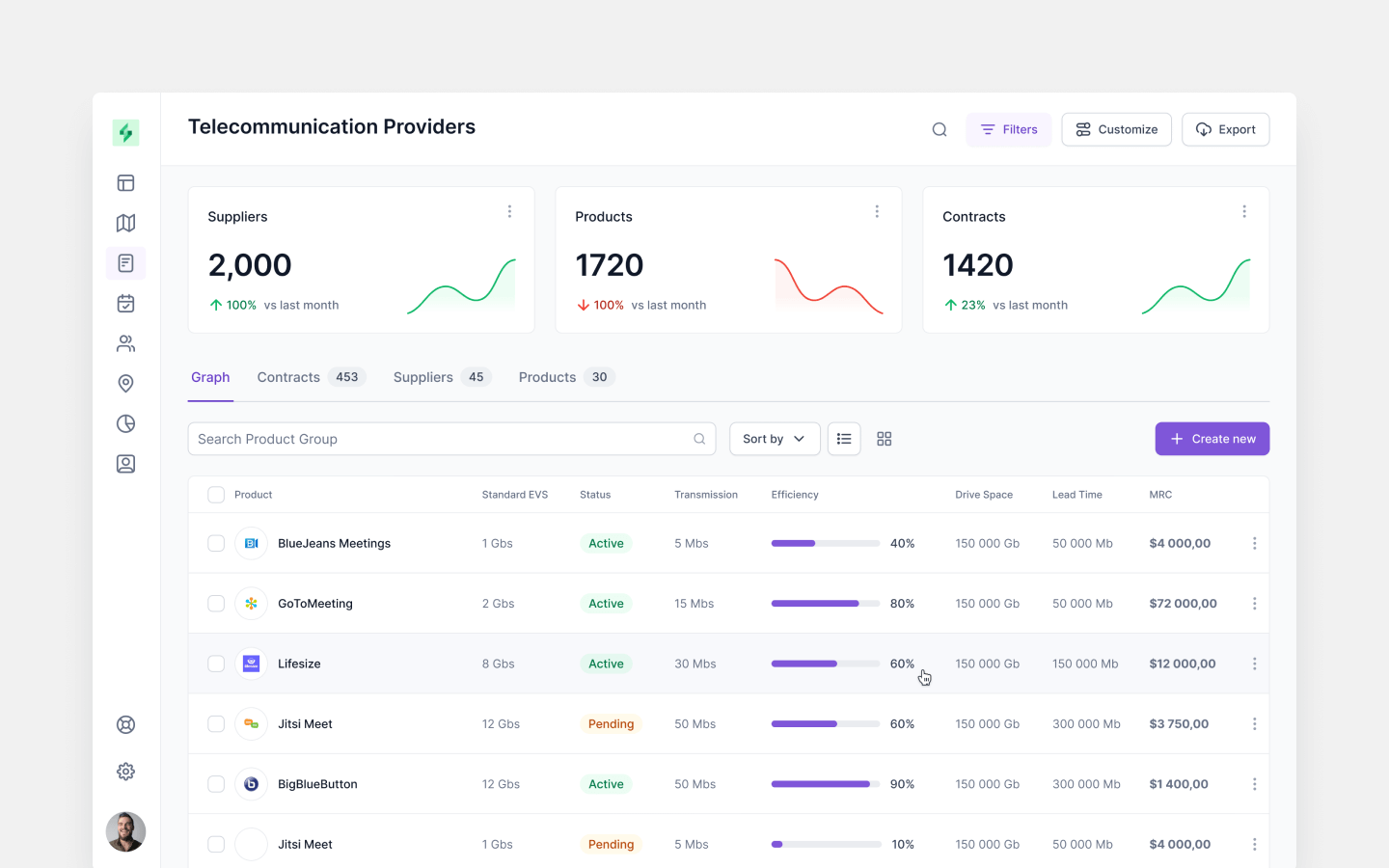
Task: Switch to grid view icon
Action: click(885, 439)
